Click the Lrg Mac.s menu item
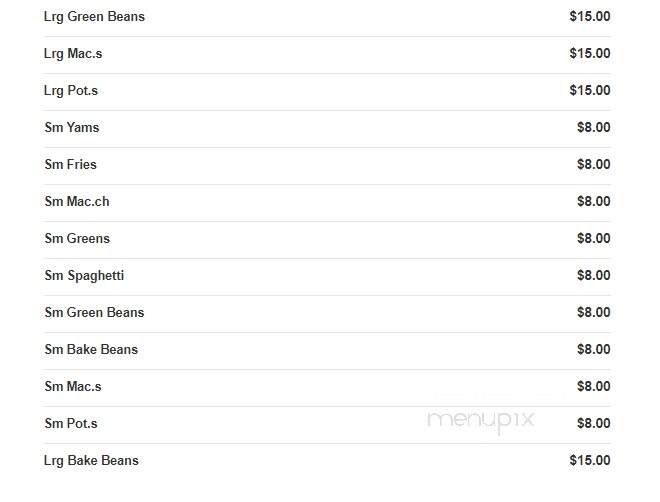The image size is (660, 502). pos(327,54)
